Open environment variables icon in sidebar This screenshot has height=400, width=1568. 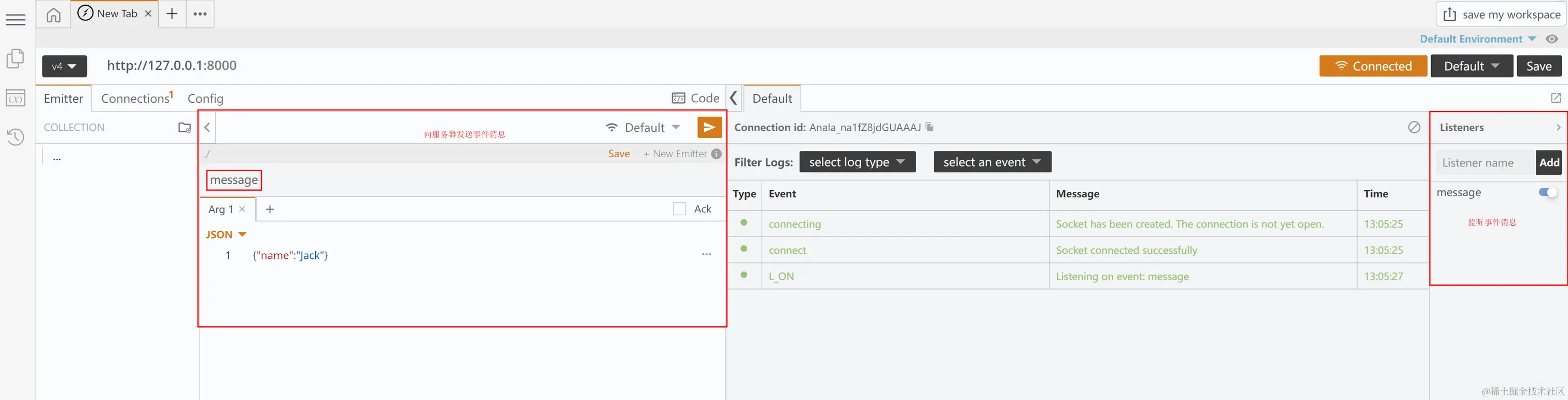click(15, 99)
